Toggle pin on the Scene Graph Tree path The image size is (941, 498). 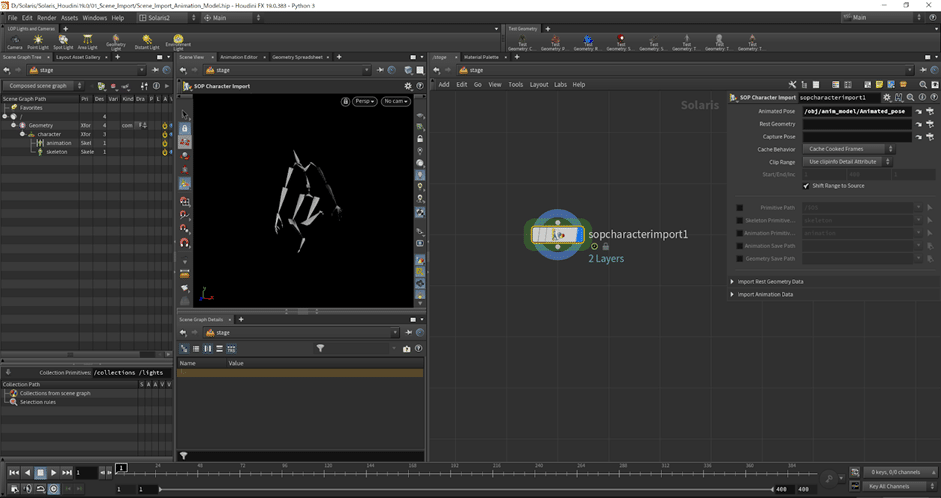[x=155, y=70]
